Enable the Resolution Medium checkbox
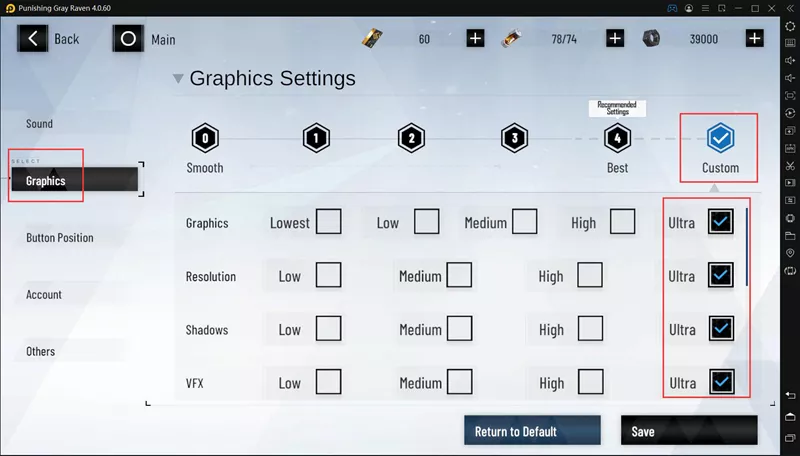800x456 pixels. pos(459,276)
